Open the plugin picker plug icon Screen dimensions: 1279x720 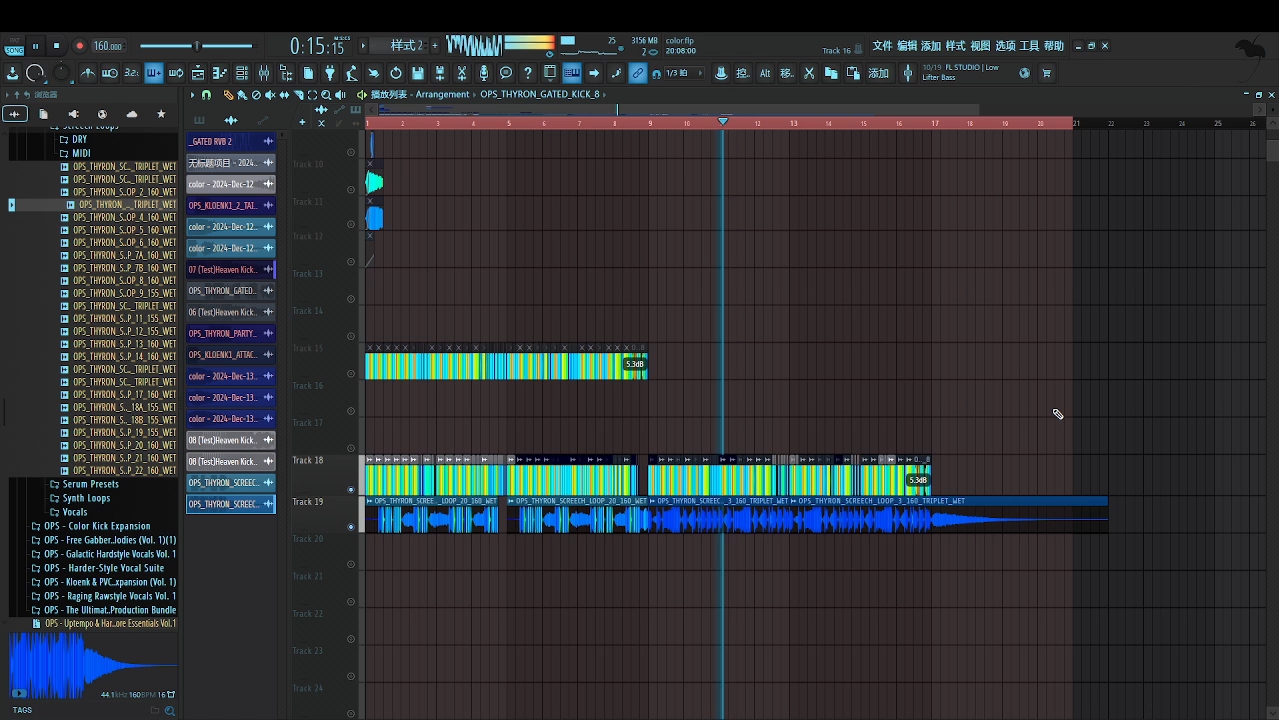pyautogui.click(x=330, y=73)
